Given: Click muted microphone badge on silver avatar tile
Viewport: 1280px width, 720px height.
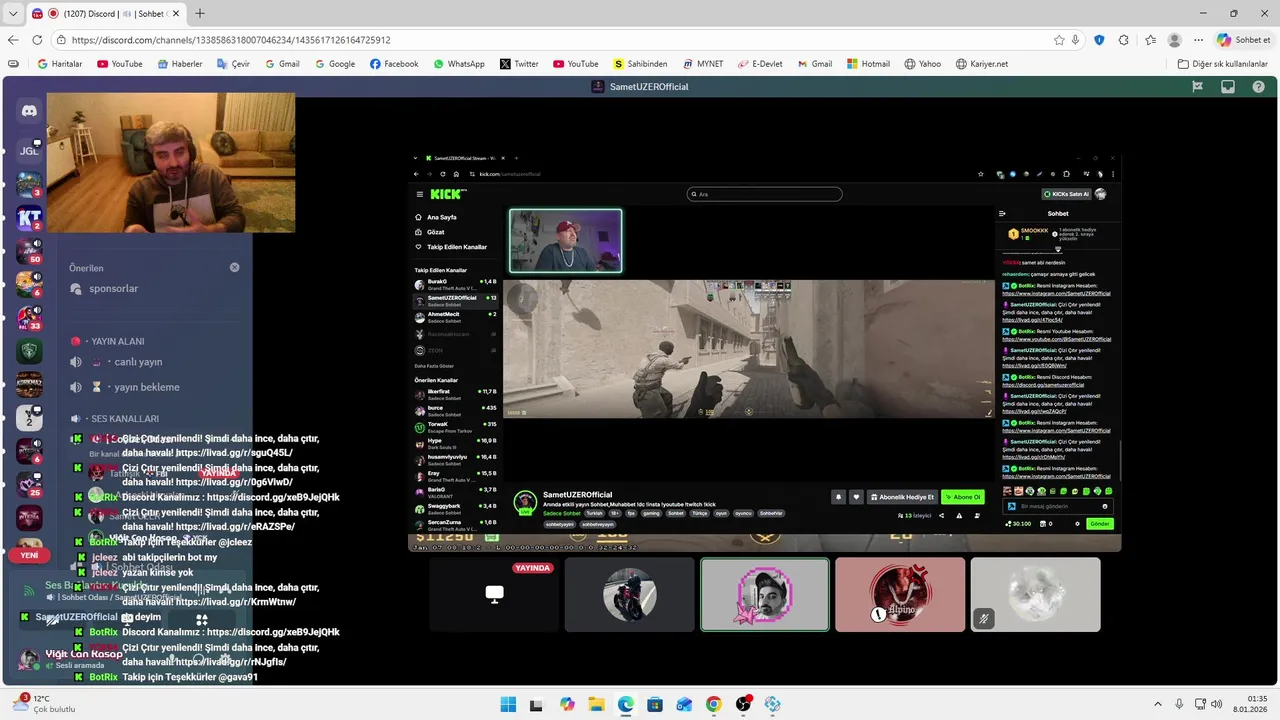Looking at the screenshot, I should pyautogui.click(x=983, y=619).
